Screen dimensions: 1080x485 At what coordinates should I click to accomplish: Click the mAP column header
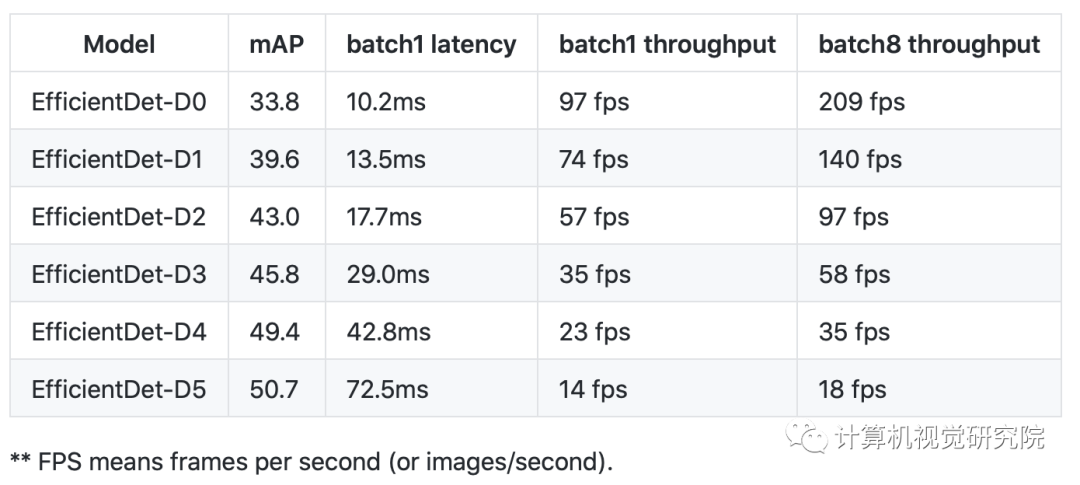pos(275,44)
